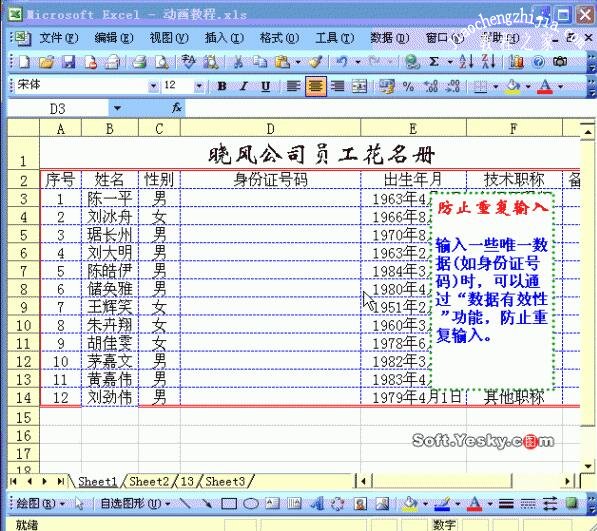Screen dimensions: 597x531
Task: Click the insert function fx button
Action: click(x=176, y=108)
